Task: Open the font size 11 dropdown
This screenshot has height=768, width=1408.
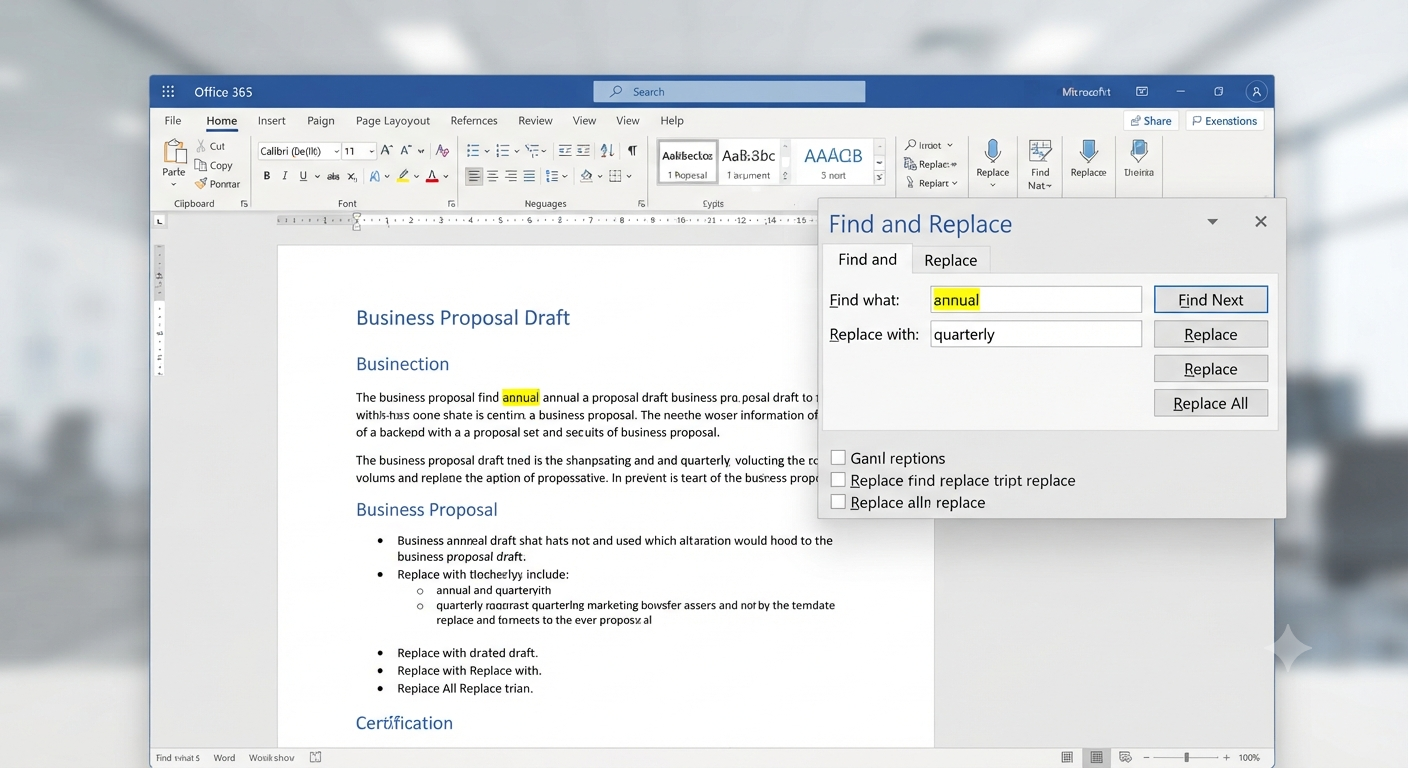Action: pyautogui.click(x=372, y=151)
